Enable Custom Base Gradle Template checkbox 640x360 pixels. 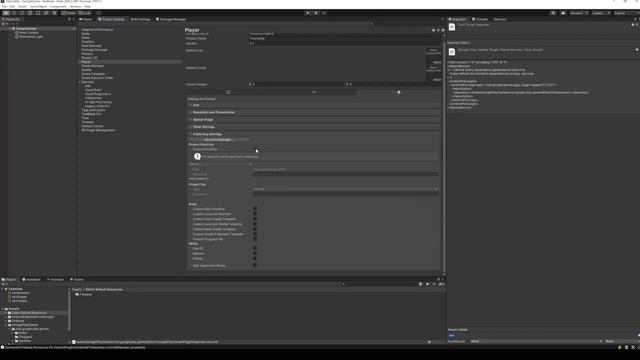255,229
